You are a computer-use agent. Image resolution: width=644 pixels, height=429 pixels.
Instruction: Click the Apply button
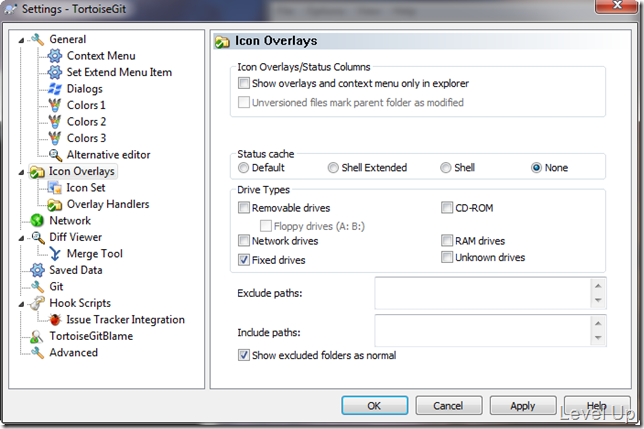click(523, 406)
